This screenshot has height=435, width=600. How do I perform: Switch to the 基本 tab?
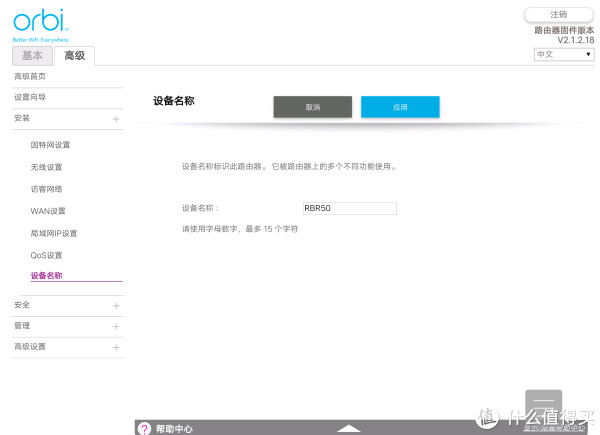(x=32, y=56)
